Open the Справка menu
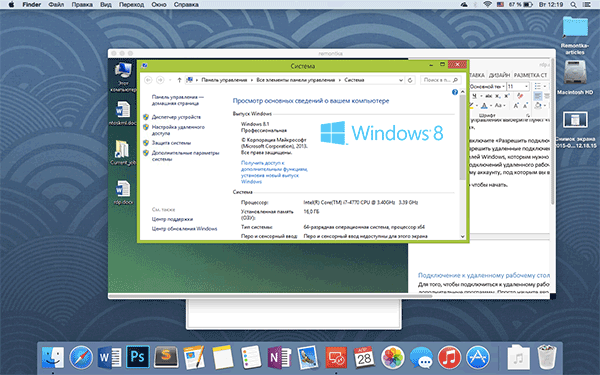600x375 pixels. coord(186,5)
